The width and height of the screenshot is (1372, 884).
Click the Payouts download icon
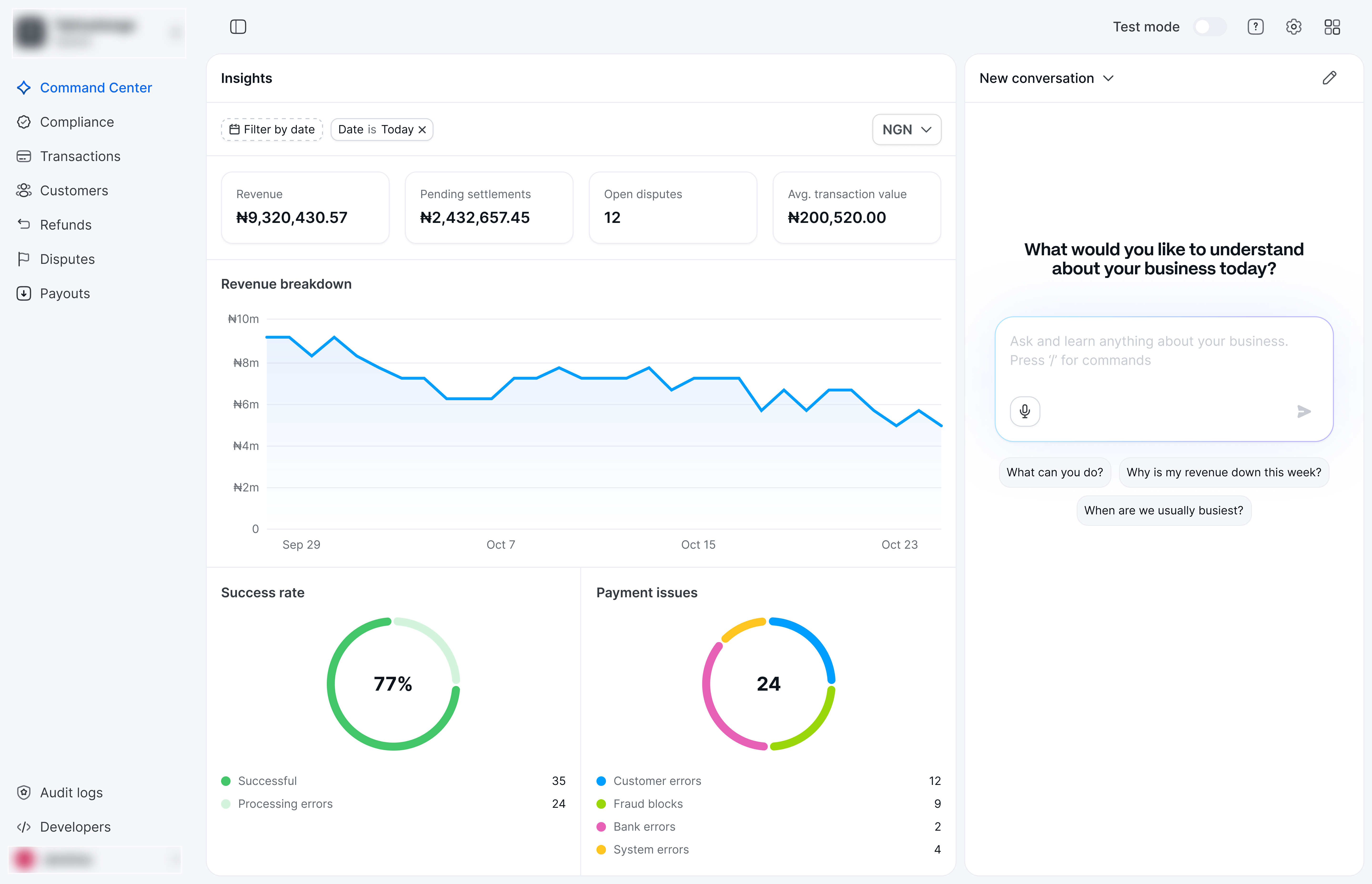[24, 293]
